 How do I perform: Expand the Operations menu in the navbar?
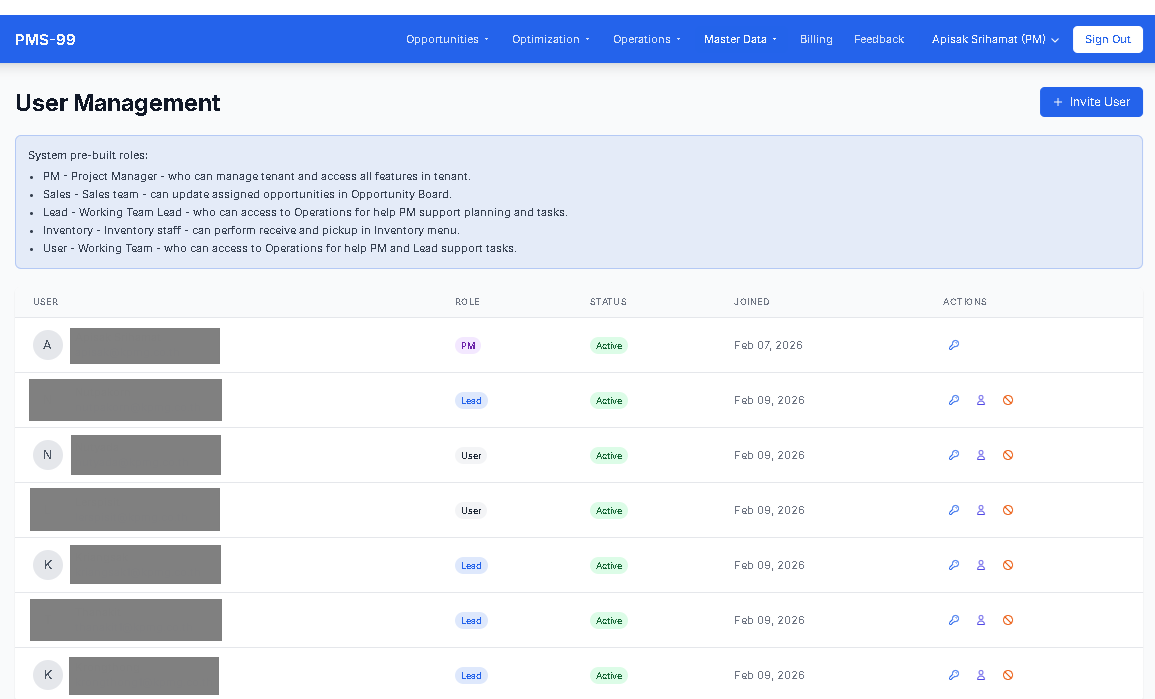point(646,39)
